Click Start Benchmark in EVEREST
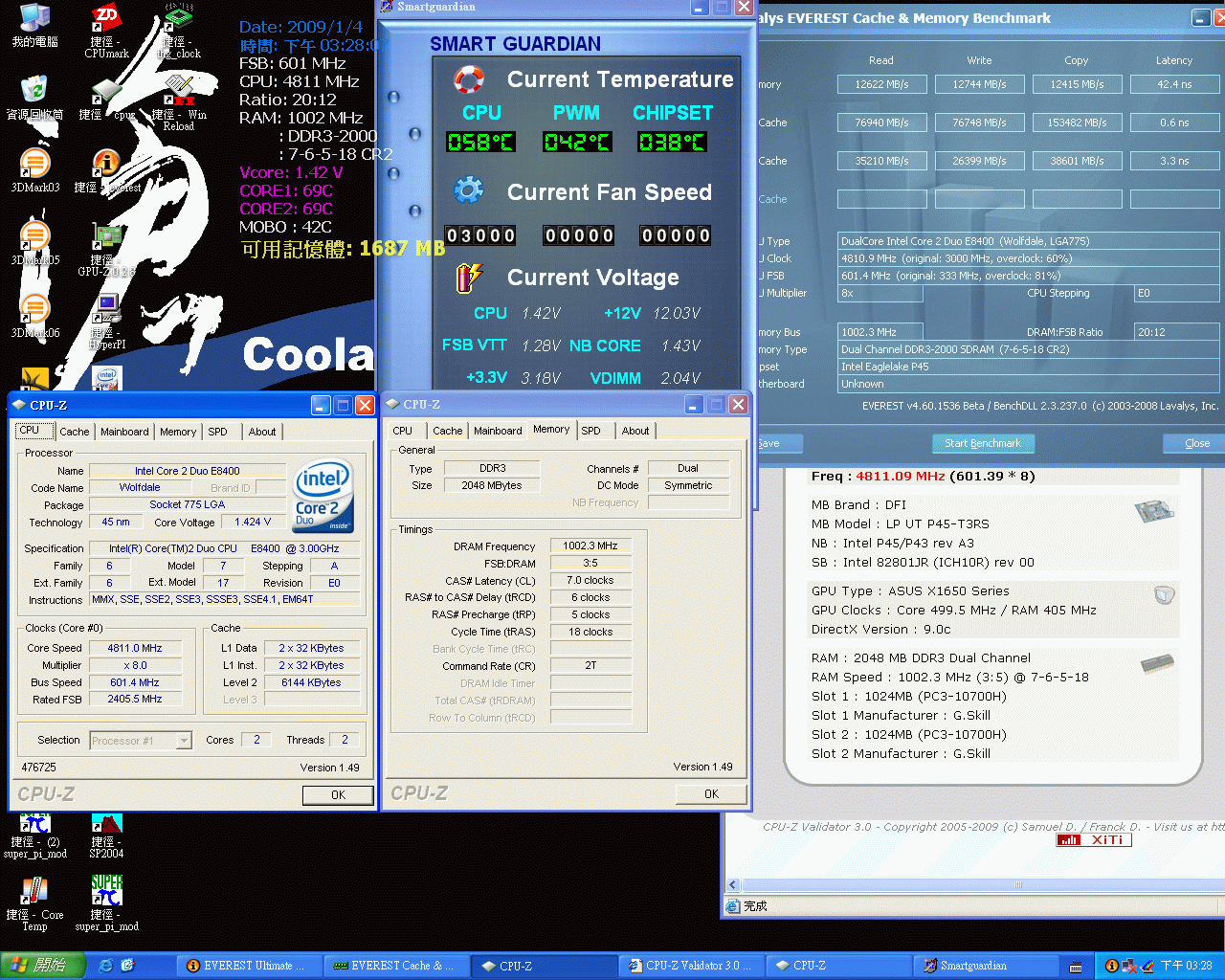Image resolution: width=1225 pixels, height=980 pixels. [x=983, y=443]
